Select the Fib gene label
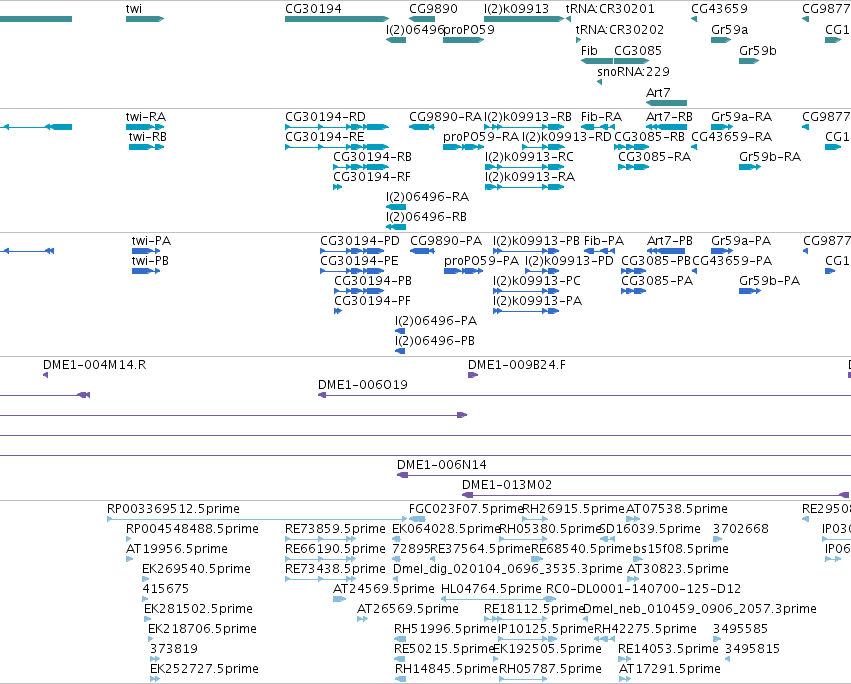This screenshot has width=851, height=684. coord(589,50)
